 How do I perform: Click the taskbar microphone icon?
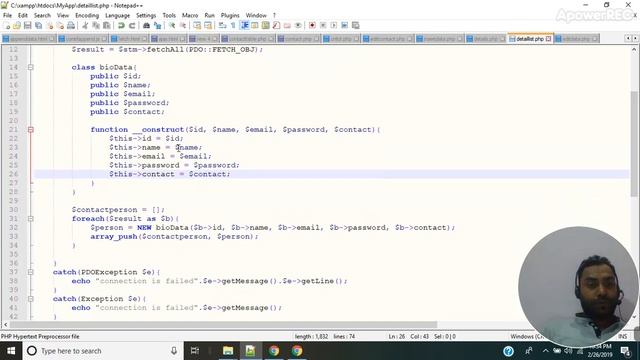pos(174,351)
